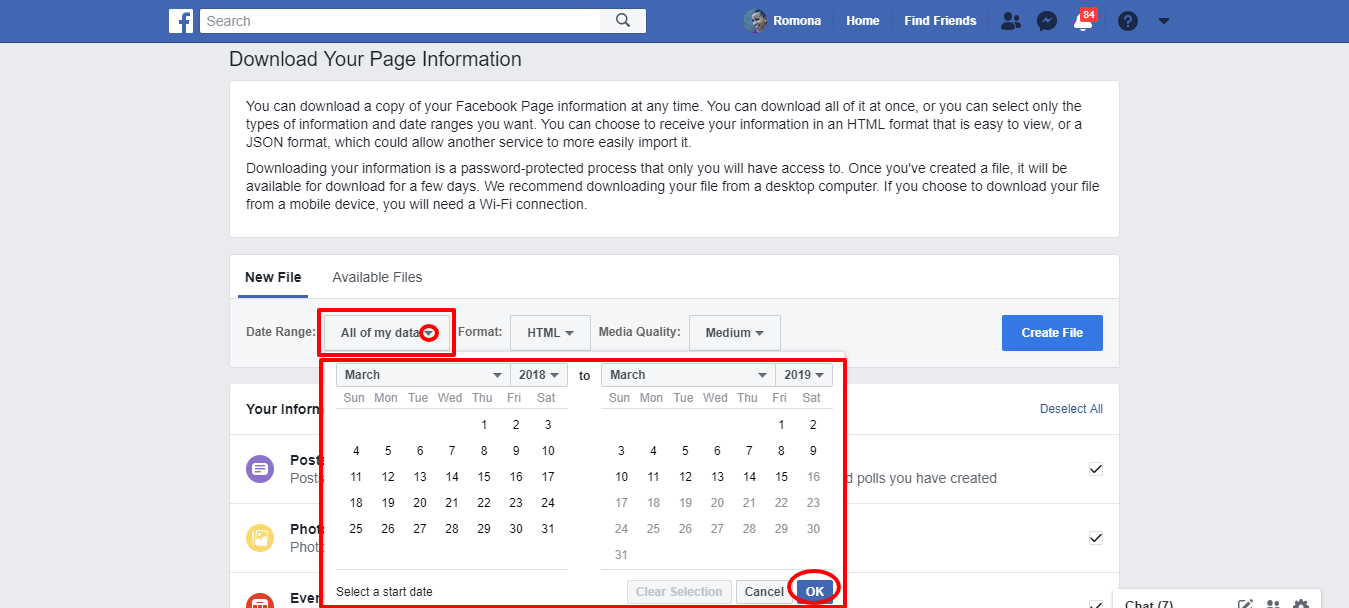
Task: Open chat settings gear icon
Action: click(1301, 604)
